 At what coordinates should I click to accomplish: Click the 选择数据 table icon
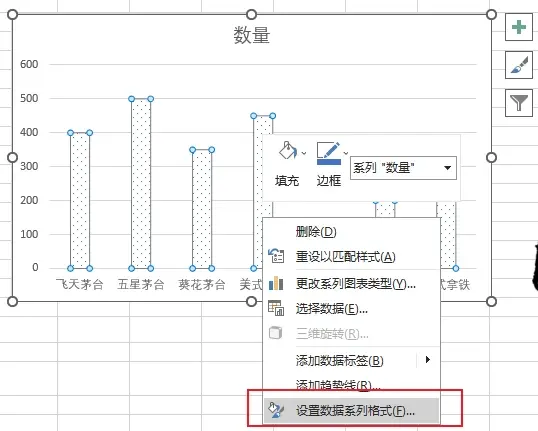(276, 308)
